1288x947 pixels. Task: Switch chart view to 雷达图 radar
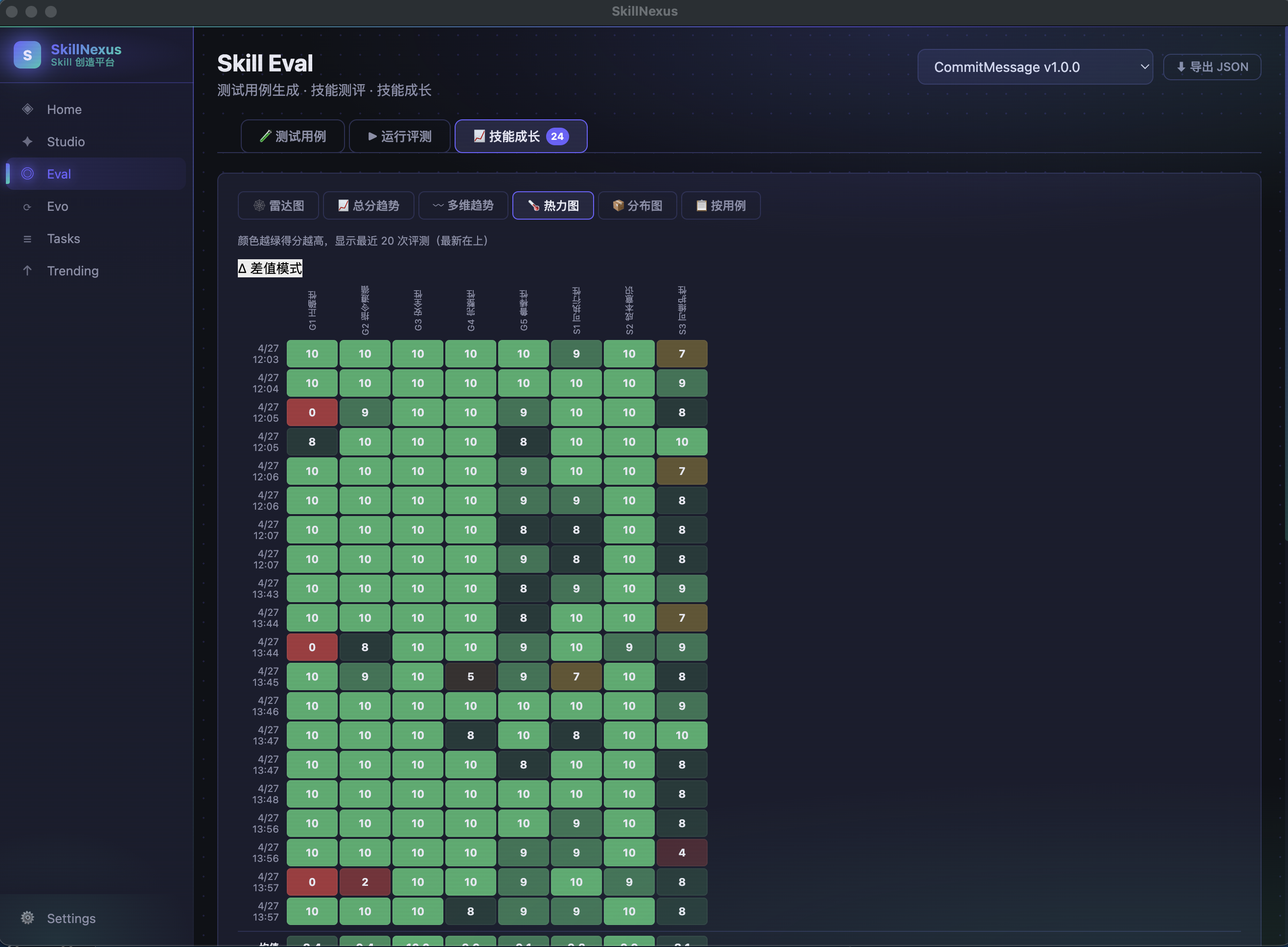tap(279, 205)
